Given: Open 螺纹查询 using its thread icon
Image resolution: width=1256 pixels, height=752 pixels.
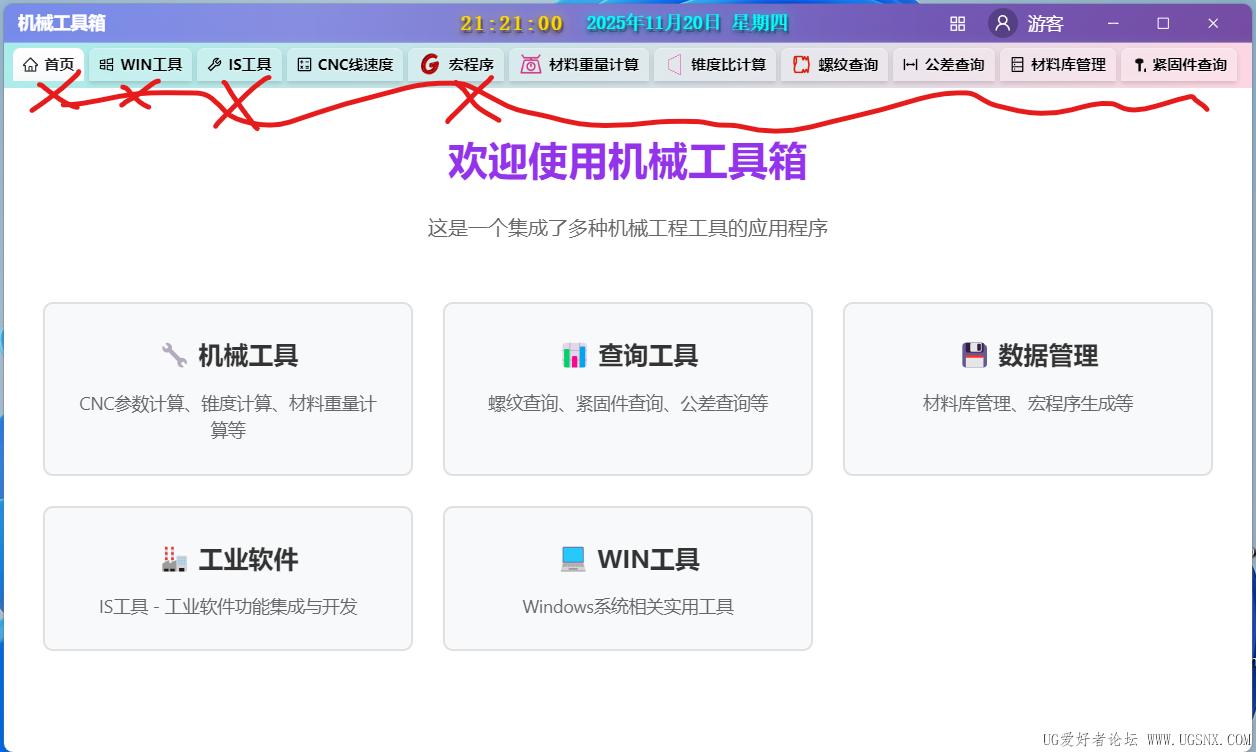Looking at the screenshot, I should click(802, 64).
